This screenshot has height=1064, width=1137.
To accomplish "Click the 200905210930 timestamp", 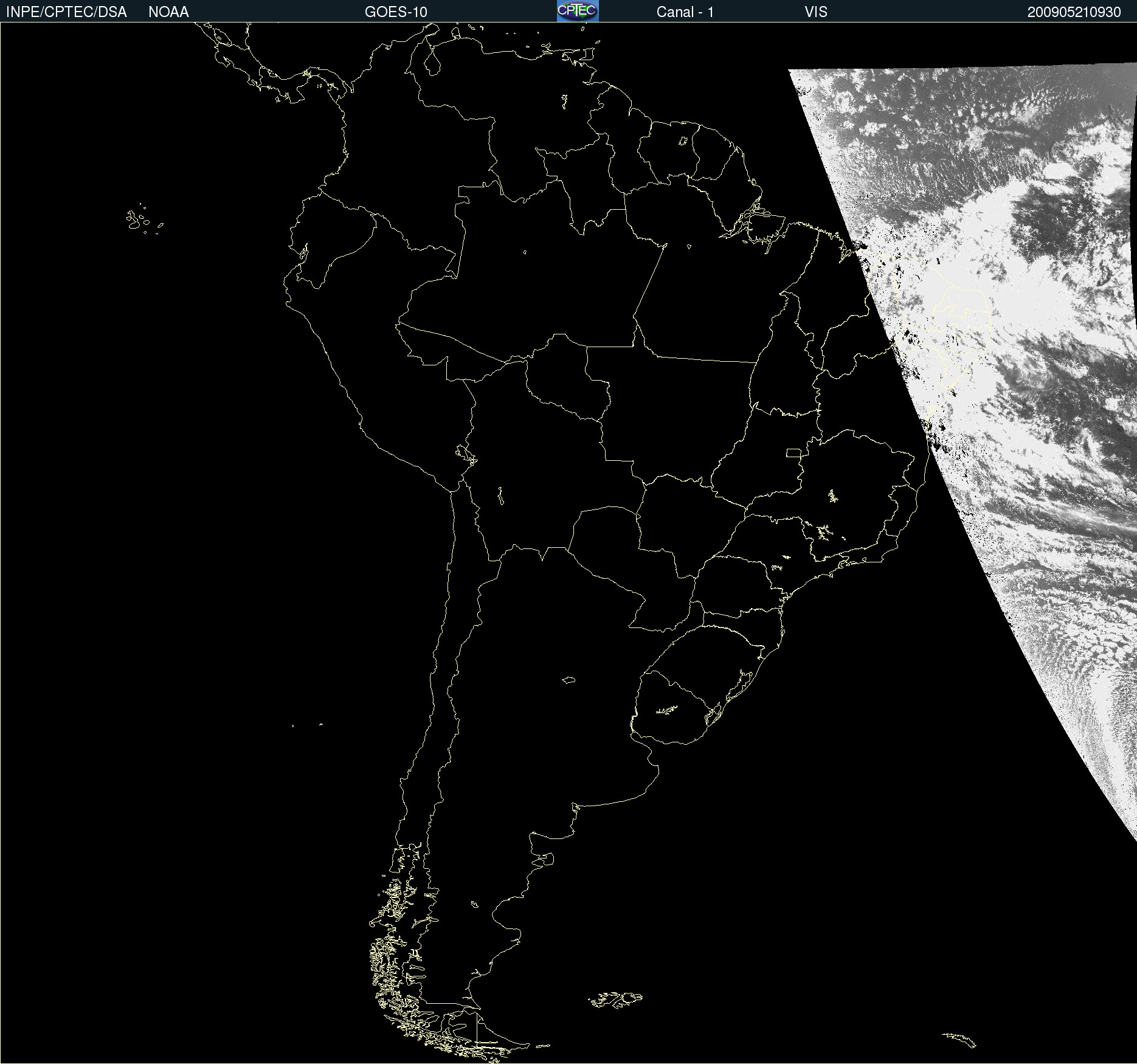I will coord(1074,12).
